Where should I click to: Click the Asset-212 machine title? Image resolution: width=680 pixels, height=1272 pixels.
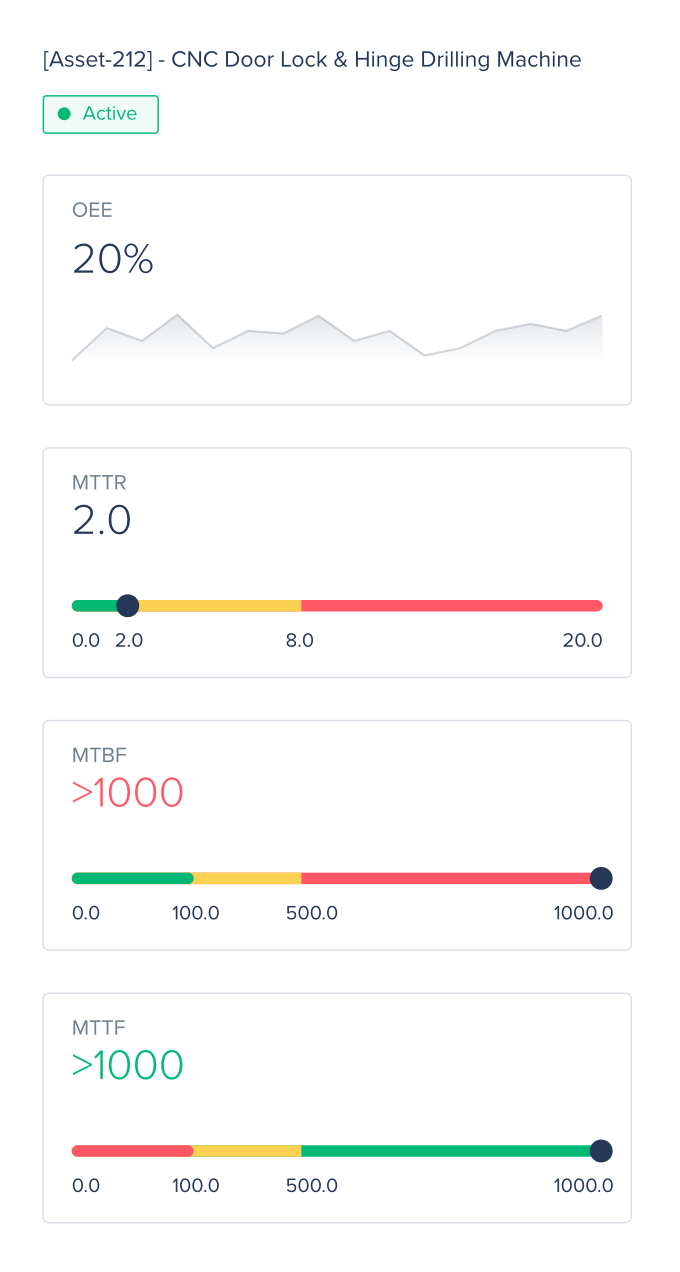(x=312, y=59)
